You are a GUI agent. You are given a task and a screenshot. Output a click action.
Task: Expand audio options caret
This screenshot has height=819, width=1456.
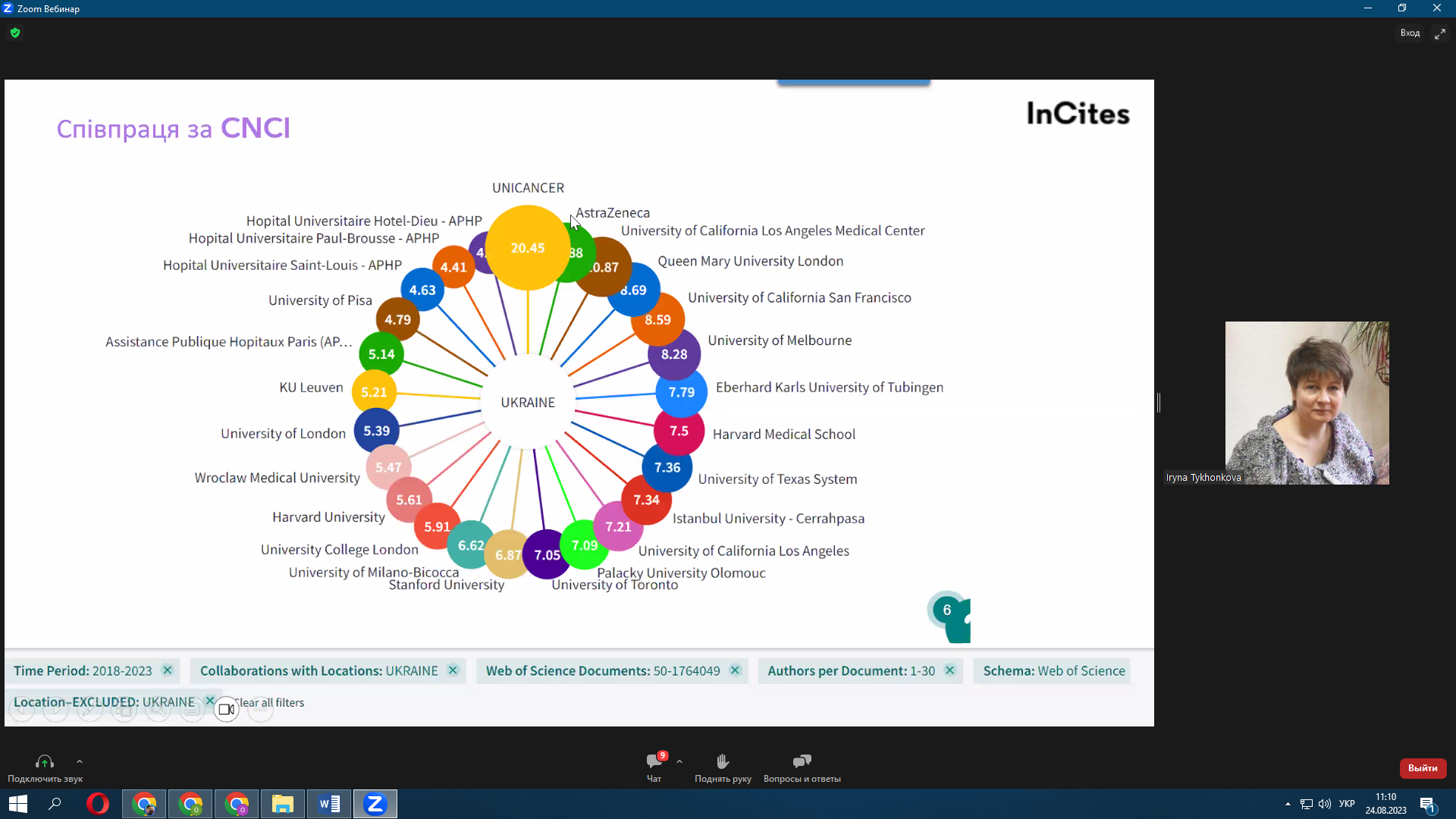pyautogui.click(x=80, y=761)
